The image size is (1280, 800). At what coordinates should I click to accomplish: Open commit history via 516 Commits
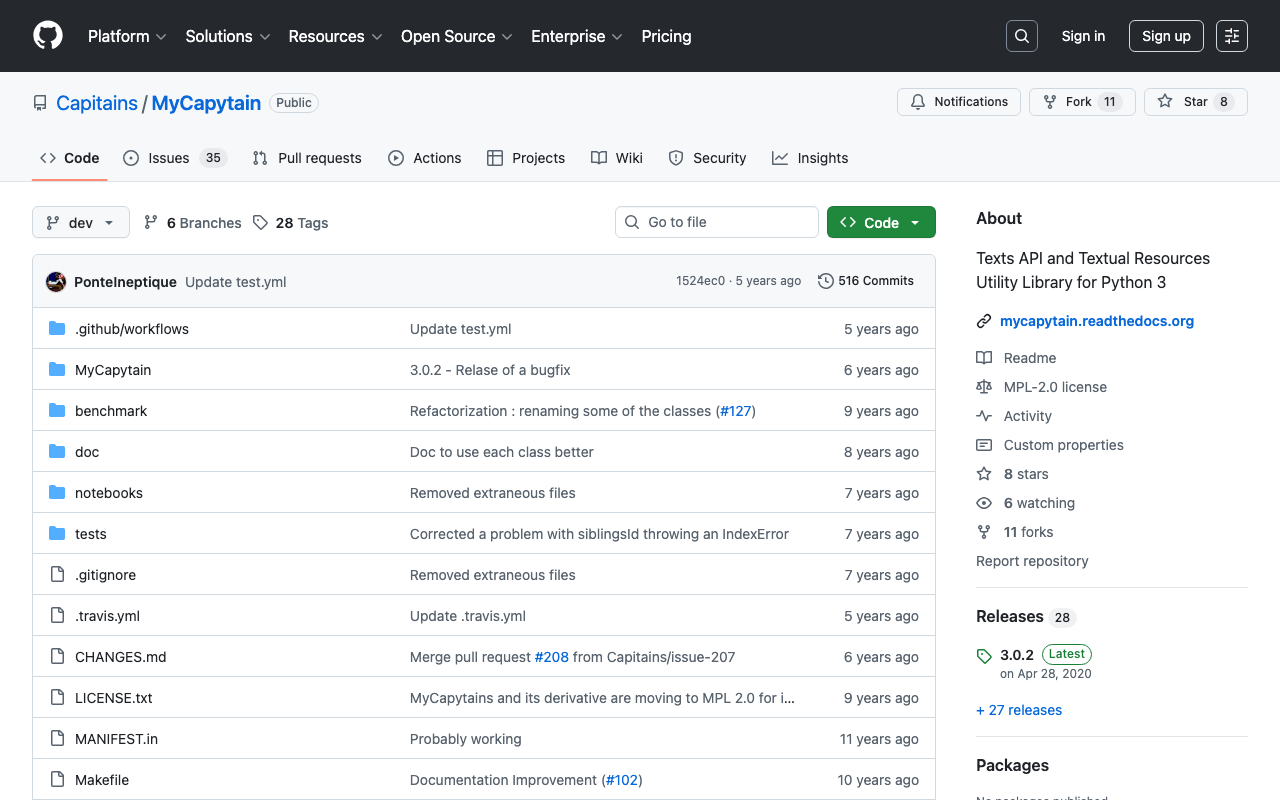(866, 281)
